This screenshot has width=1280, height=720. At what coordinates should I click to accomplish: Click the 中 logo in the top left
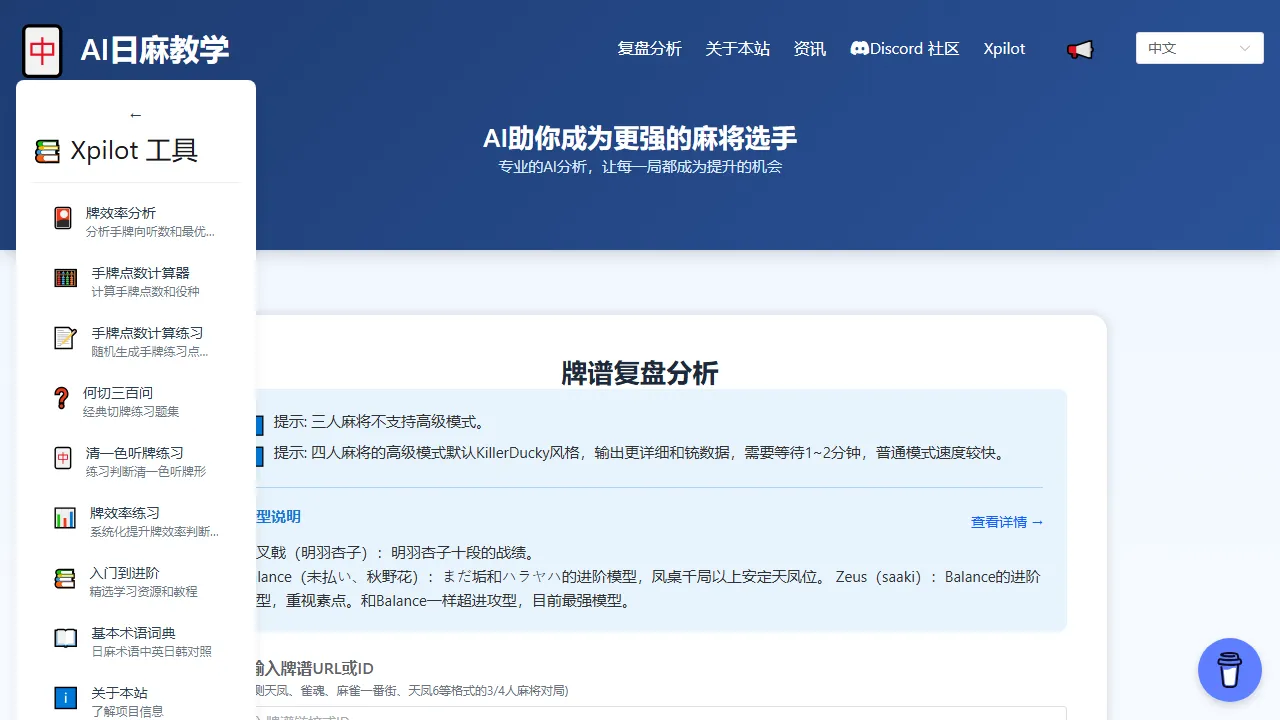pyautogui.click(x=42, y=48)
